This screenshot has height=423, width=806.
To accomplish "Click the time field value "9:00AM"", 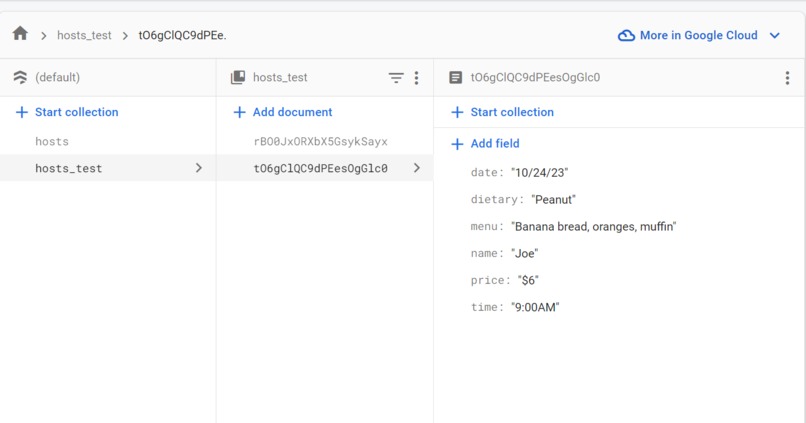I will (535, 307).
